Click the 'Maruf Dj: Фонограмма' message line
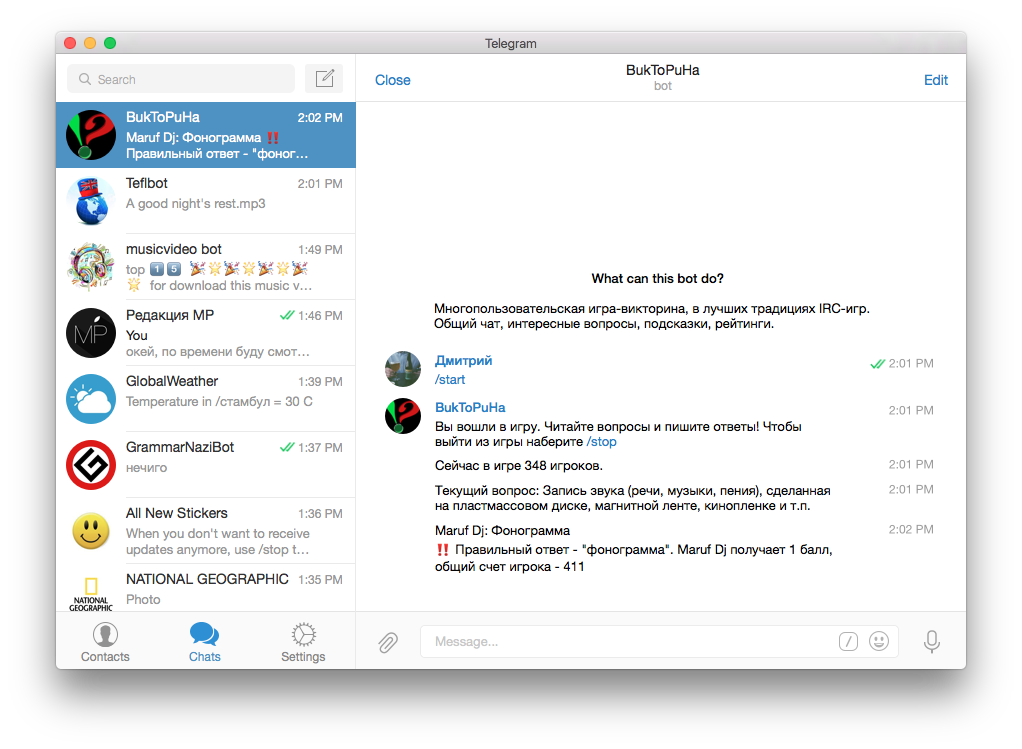1022x749 pixels. [502, 531]
